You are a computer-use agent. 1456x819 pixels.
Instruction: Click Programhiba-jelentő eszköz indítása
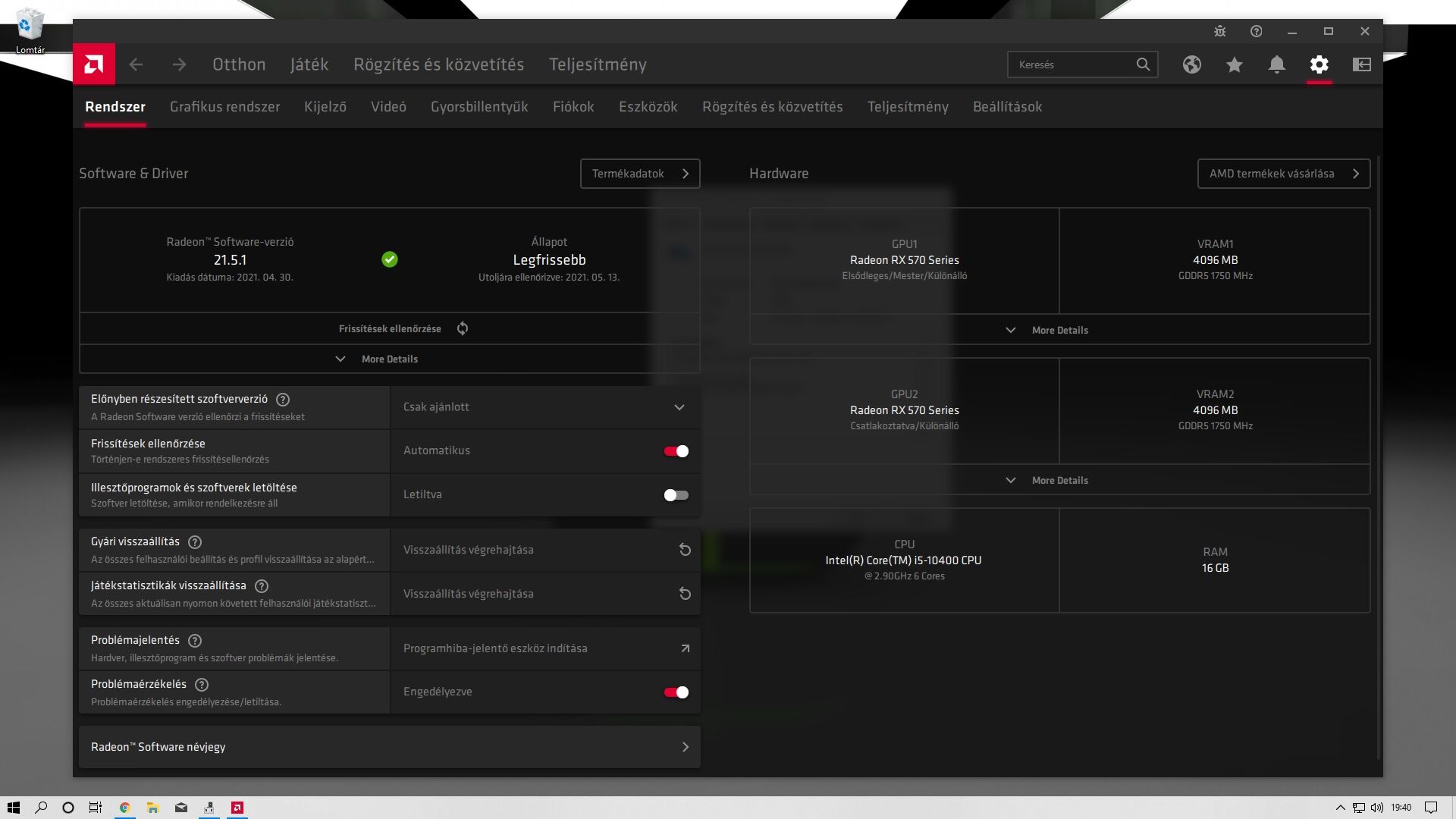545,648
